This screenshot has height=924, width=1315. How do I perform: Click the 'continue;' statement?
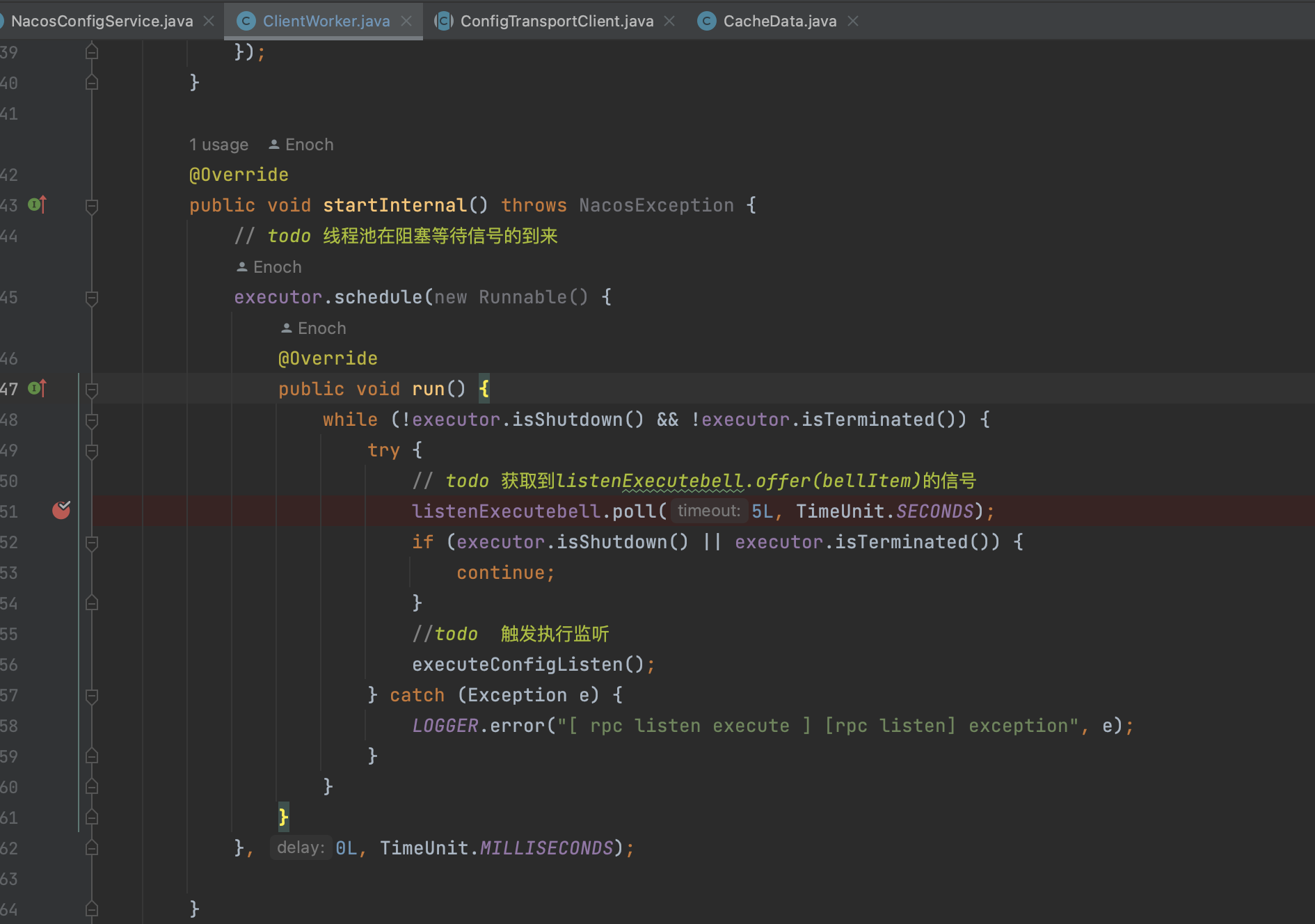click(x=505, y=573)
